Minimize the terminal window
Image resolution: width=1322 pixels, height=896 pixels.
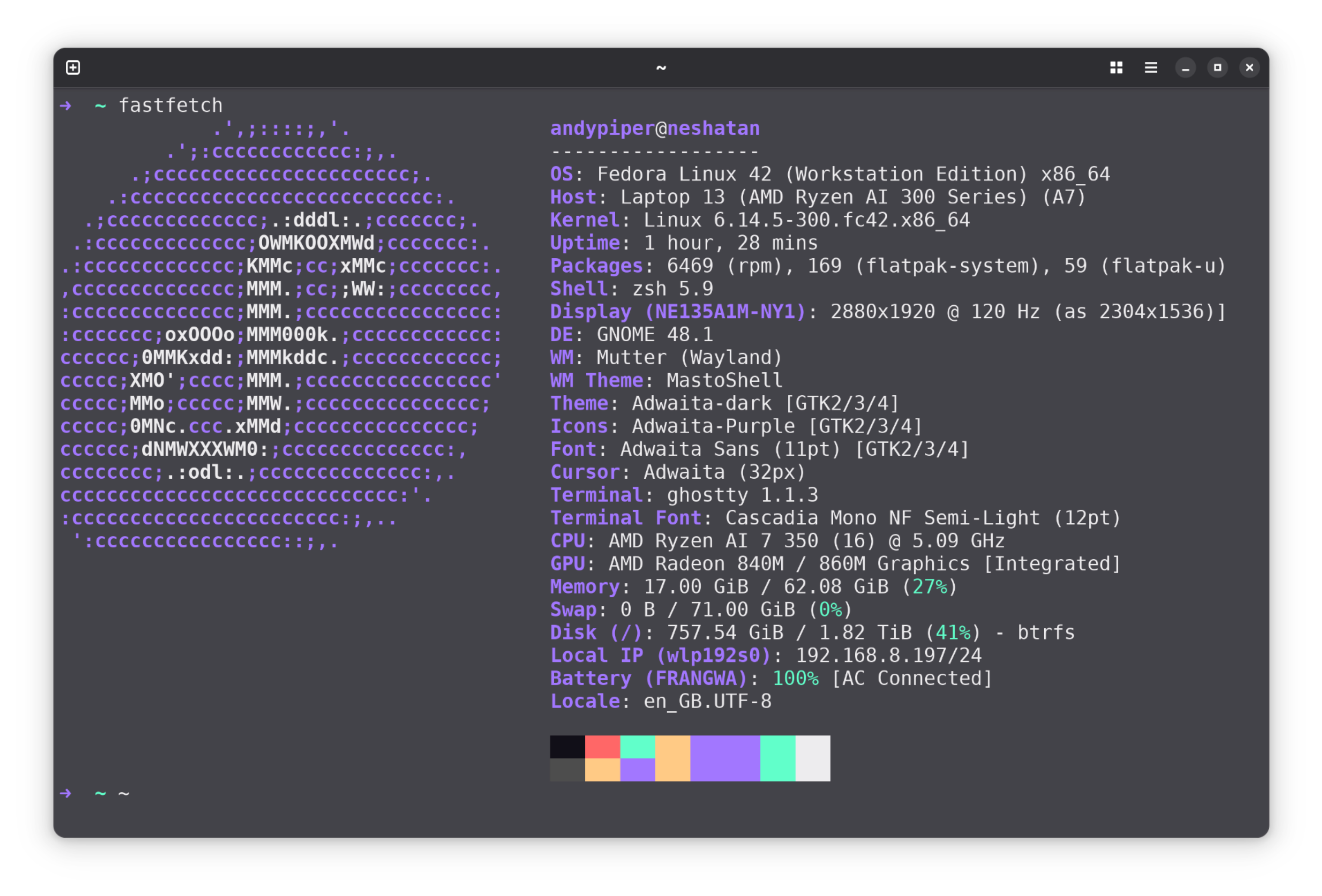(1185, 67)
